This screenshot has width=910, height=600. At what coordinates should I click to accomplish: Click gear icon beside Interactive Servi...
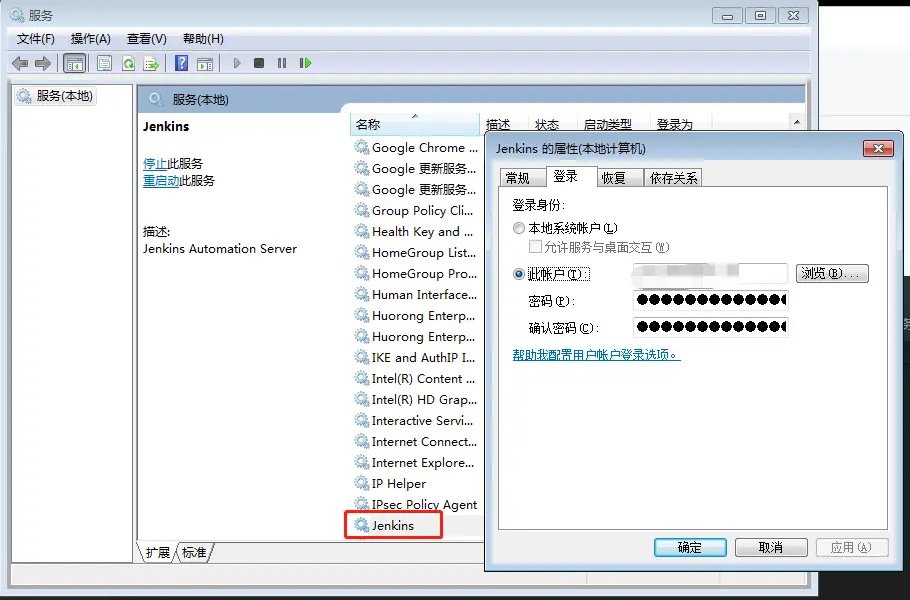tap(362, 421)
